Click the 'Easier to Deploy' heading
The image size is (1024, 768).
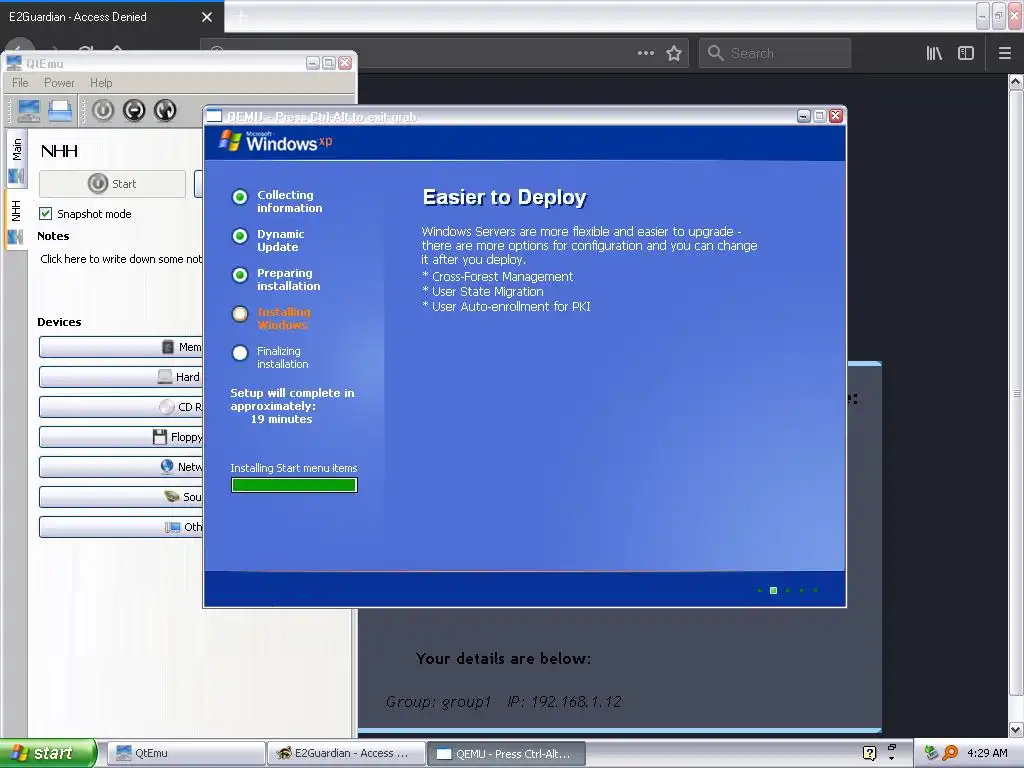(504, 197)
